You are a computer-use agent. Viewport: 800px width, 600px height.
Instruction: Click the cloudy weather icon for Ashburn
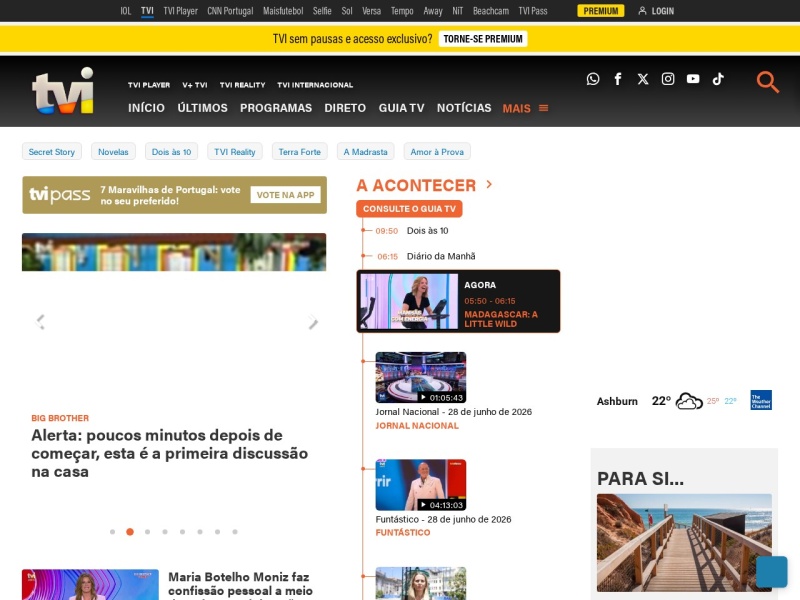pyautogui.click(x=689, y=401)
